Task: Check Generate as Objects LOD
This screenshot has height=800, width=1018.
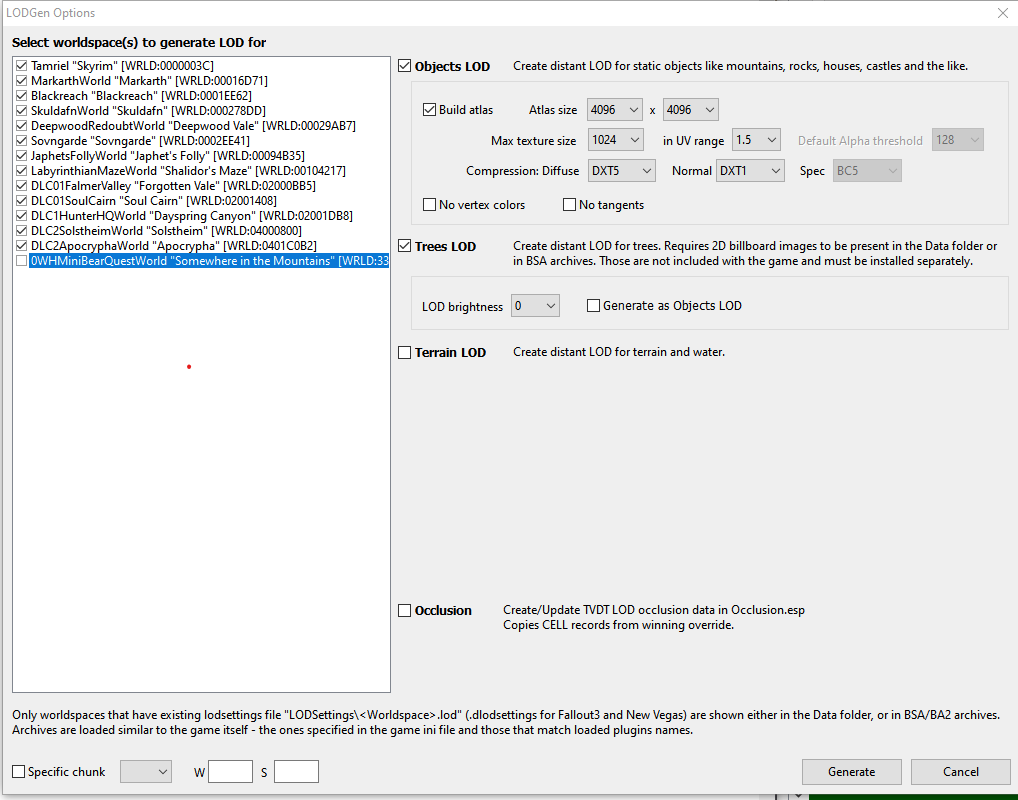Action: [x=593, y=305]
